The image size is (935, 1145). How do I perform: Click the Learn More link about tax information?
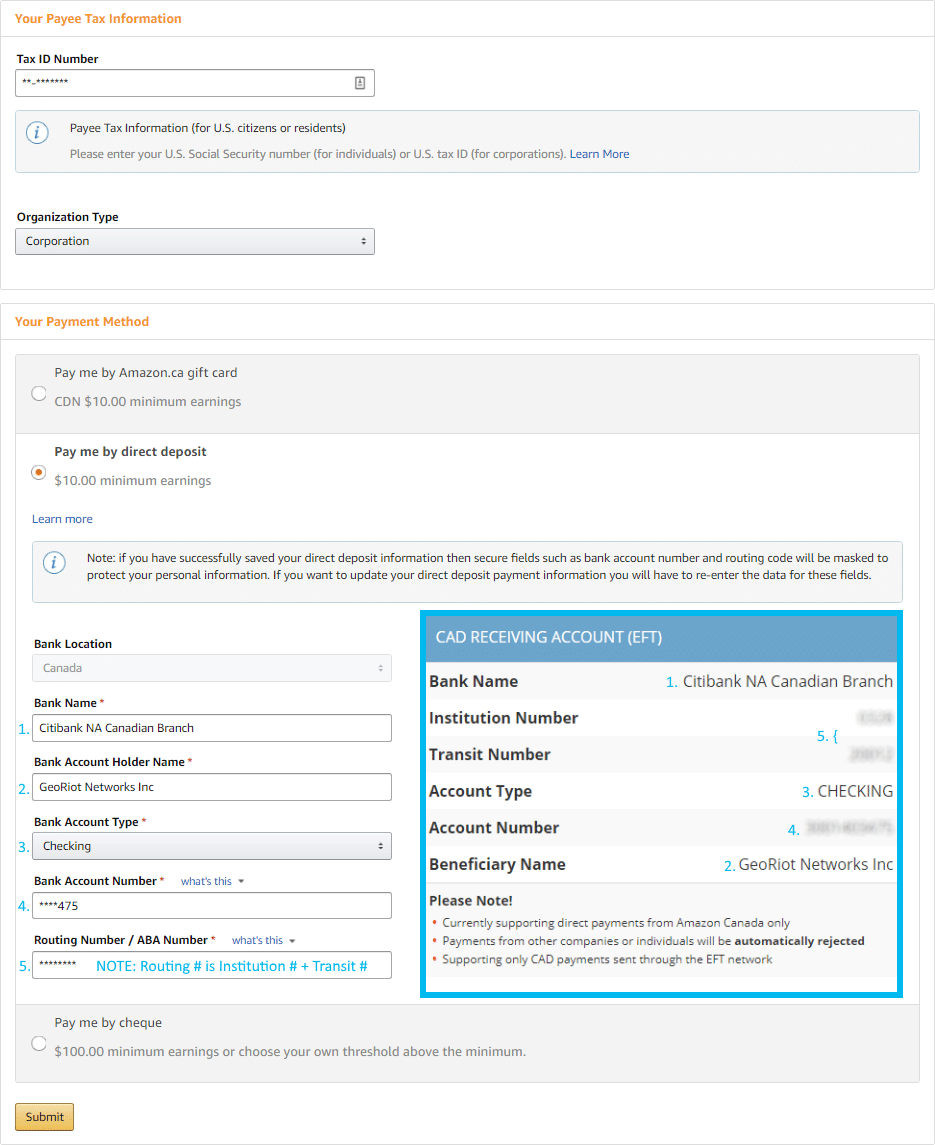click(599, 153)
